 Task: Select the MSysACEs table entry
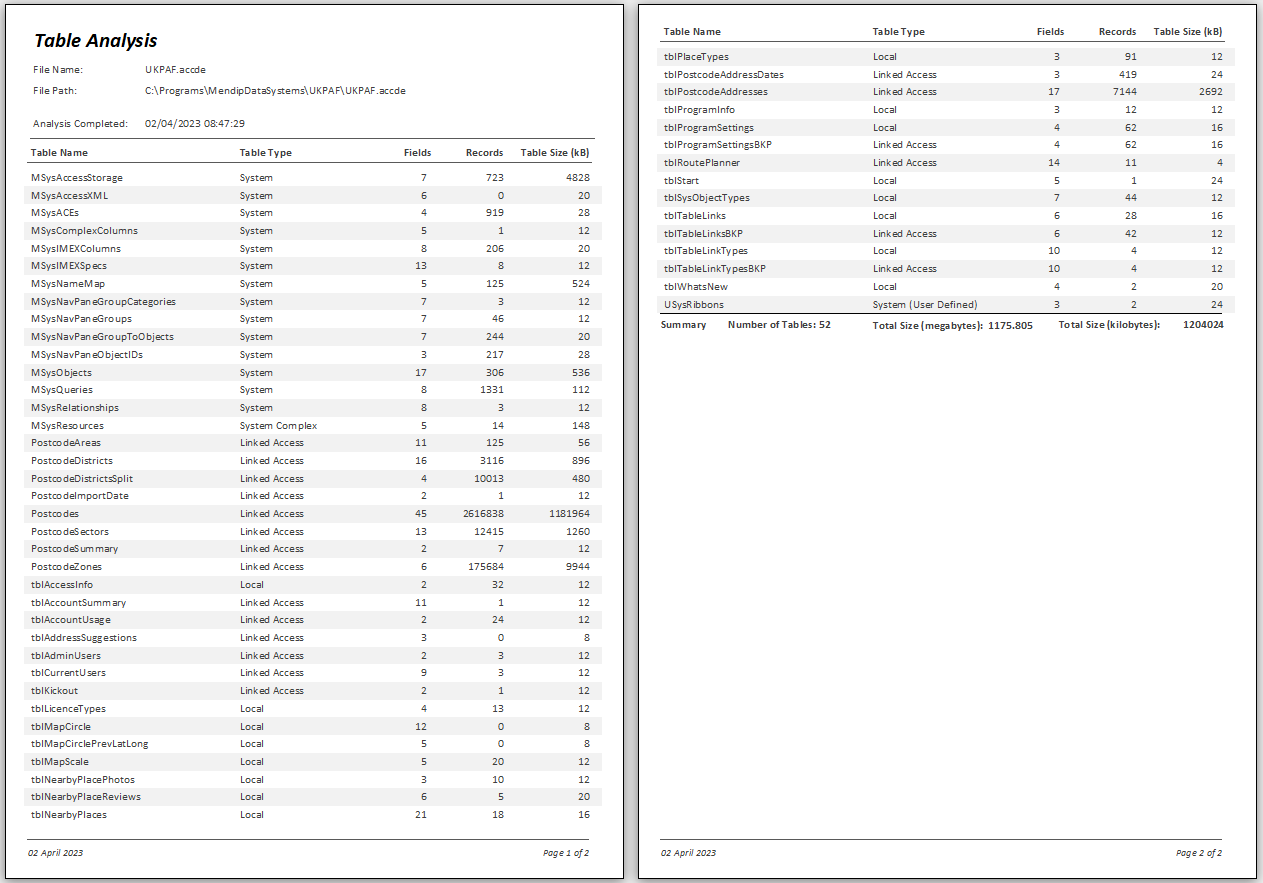55,213
